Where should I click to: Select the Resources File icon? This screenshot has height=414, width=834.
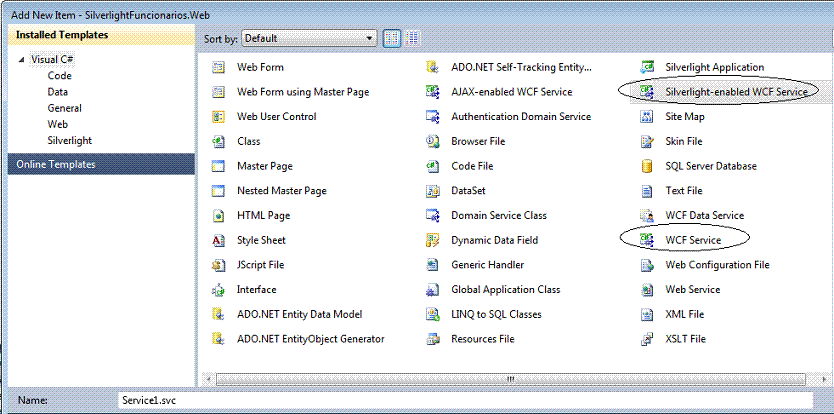coord(432,339)
